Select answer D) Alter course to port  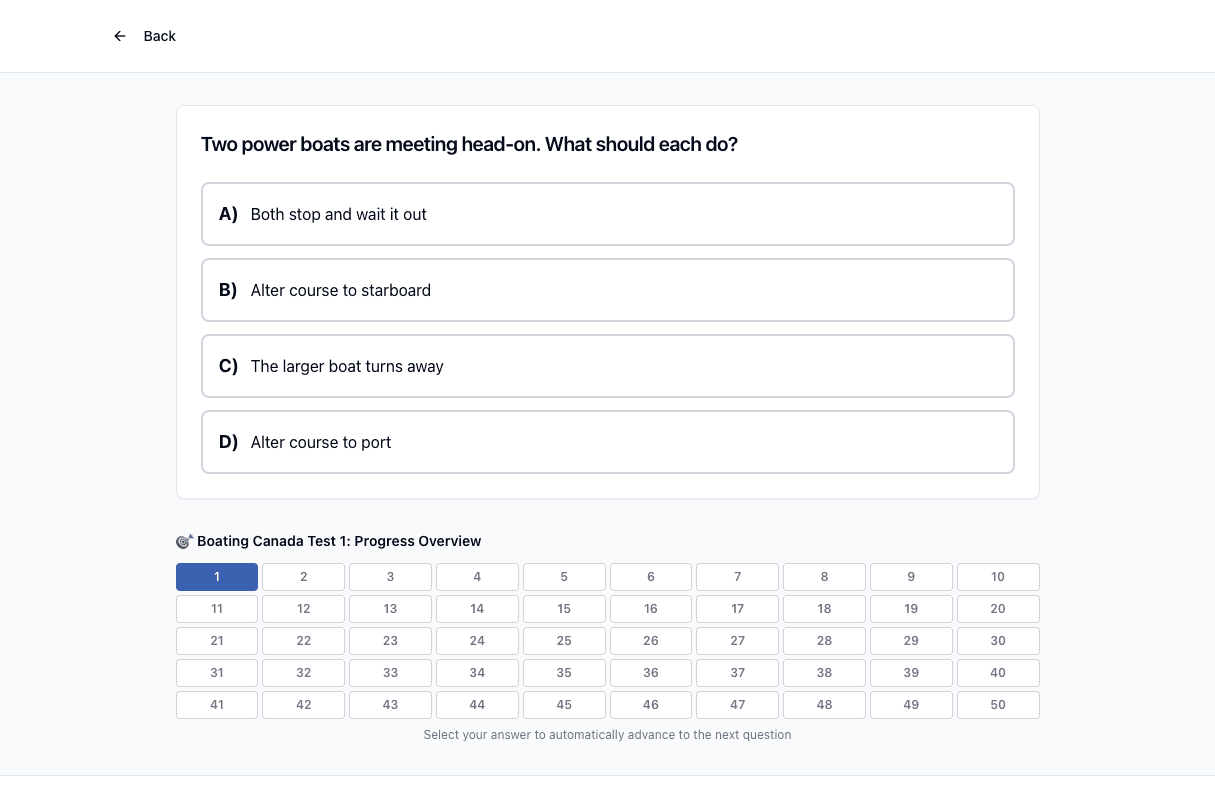pos(608,442)
